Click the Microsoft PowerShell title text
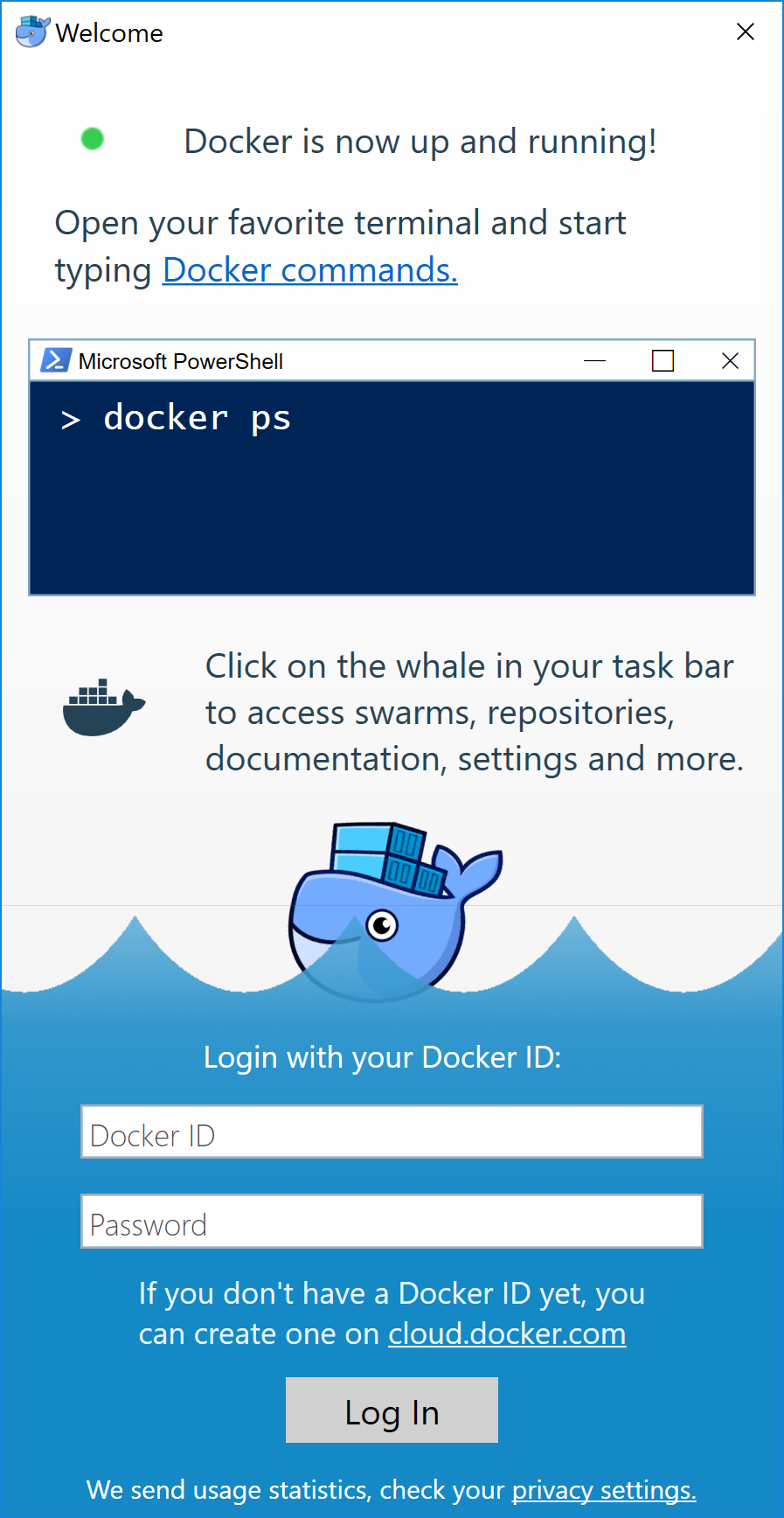The height and width of the screenshot is (1518, 784). (x=181, y=361)
